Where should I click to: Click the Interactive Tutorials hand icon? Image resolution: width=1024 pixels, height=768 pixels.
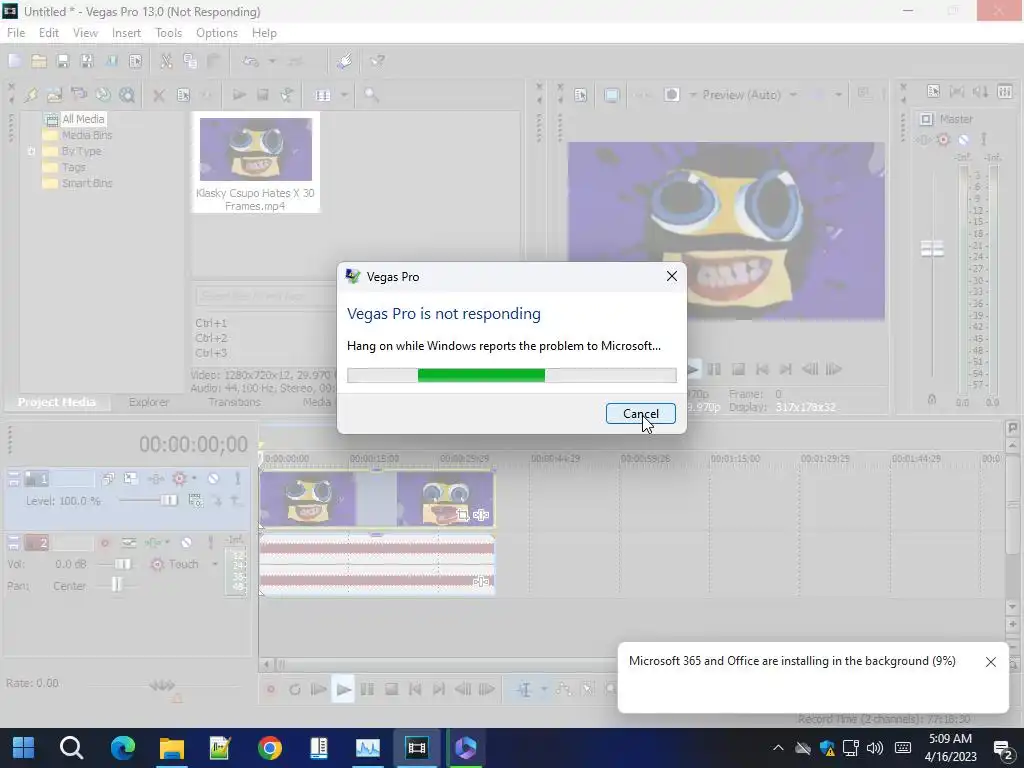point(345,61)
